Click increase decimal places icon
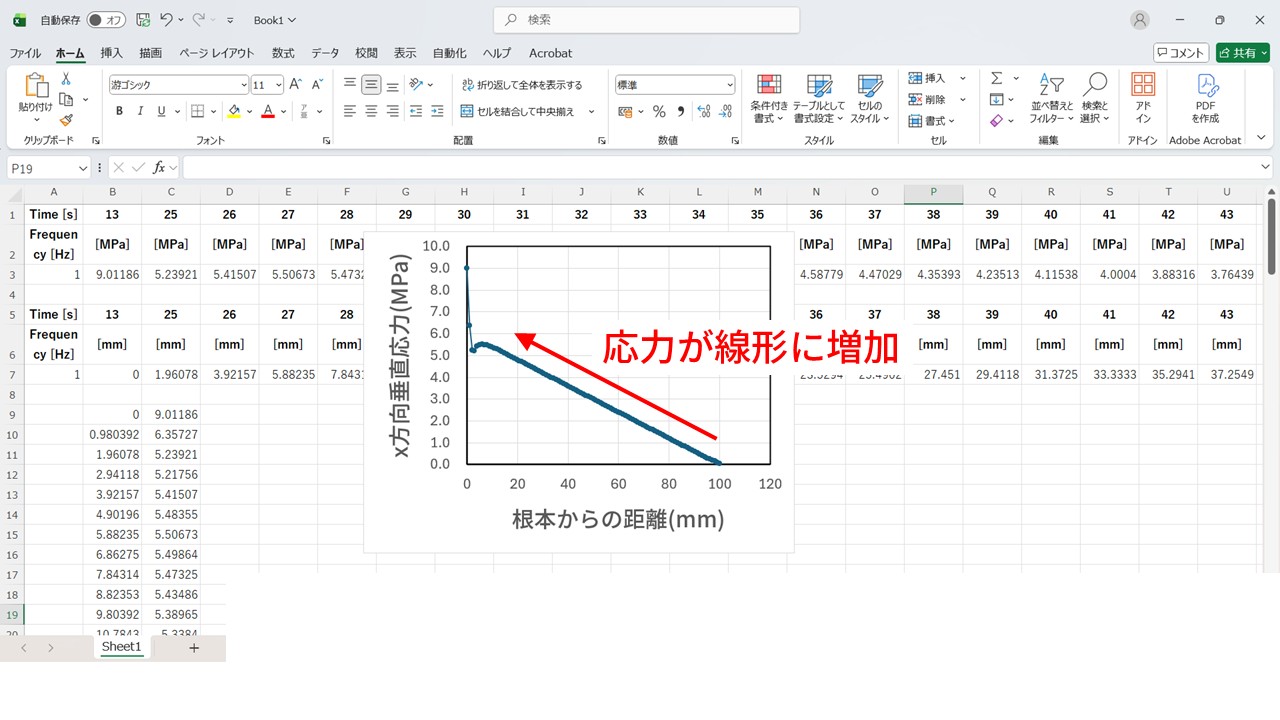 point(705,111)
